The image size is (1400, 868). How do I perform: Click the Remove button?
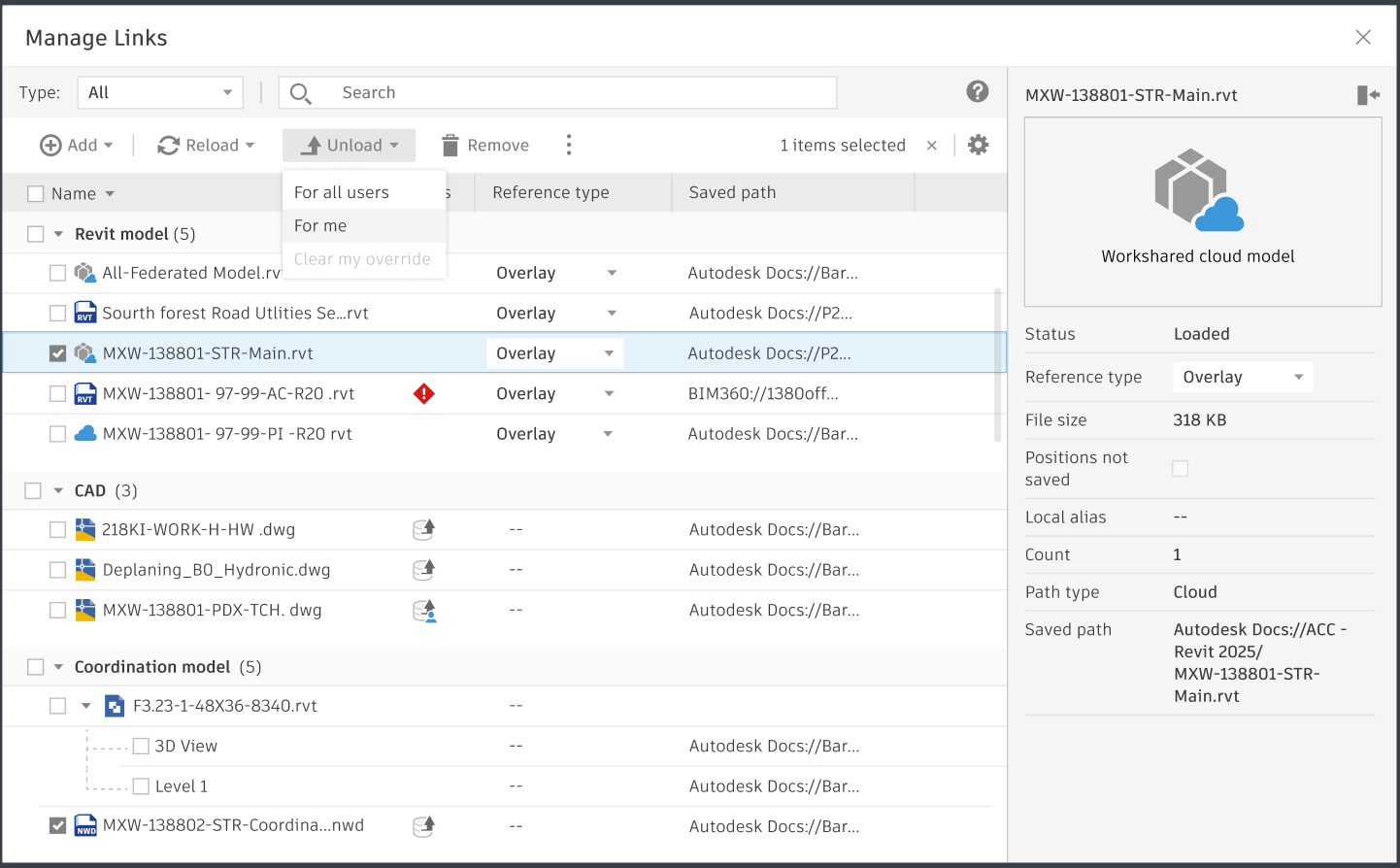483,144
